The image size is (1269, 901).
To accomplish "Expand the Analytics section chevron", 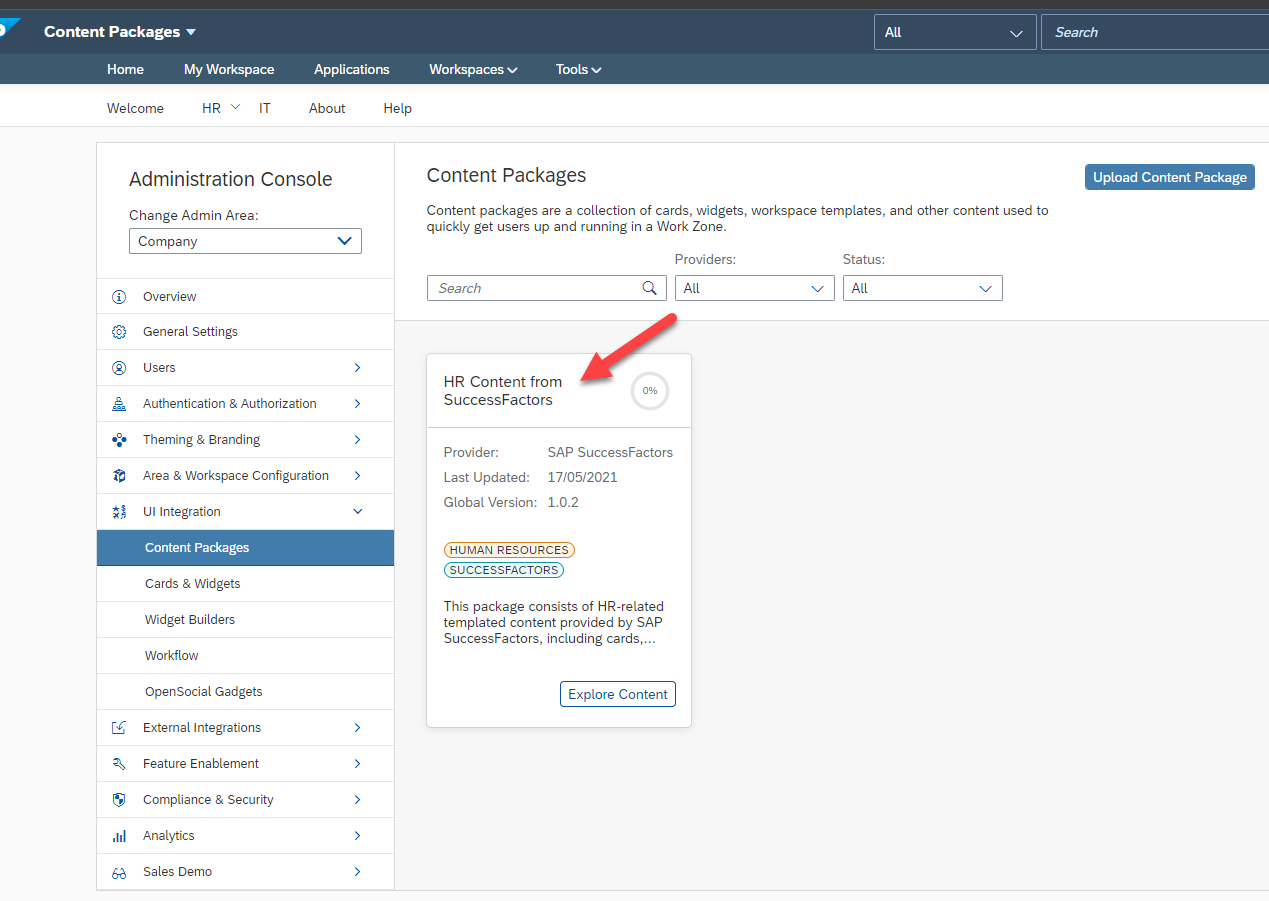I will tap(357, 836).
